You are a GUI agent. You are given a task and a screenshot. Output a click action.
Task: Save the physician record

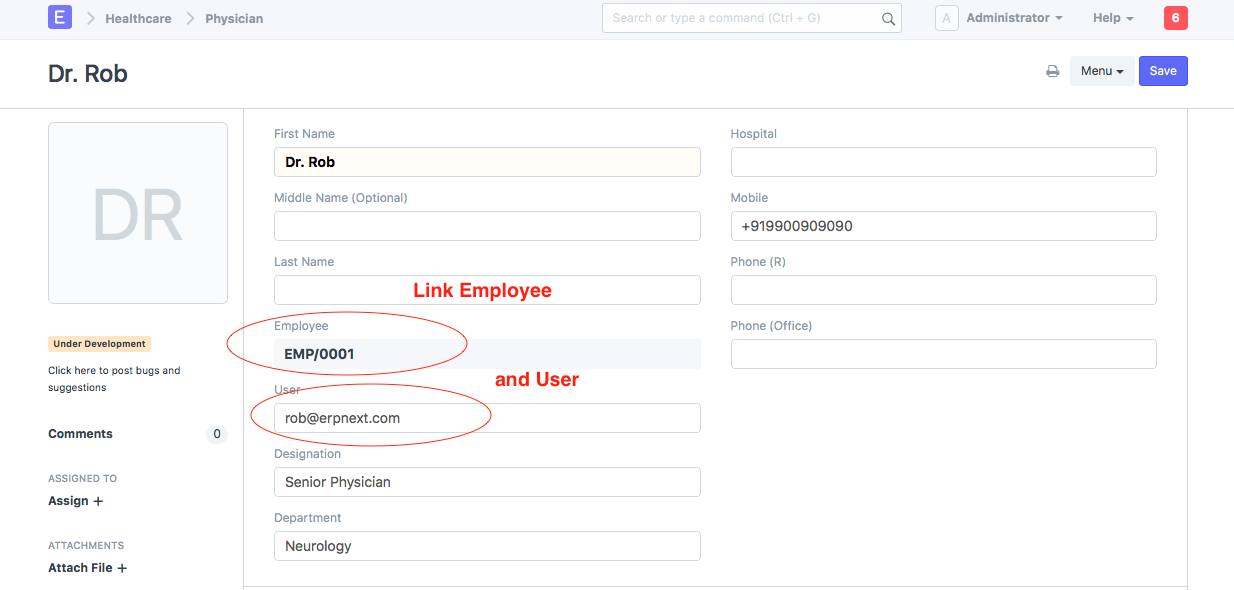[x=1163, y=71]
